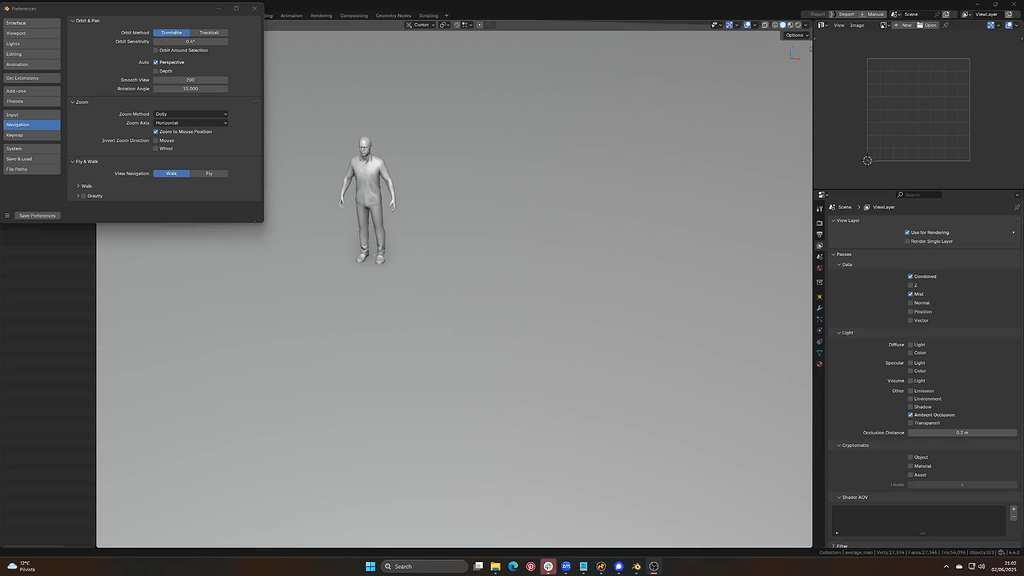The width and height of the screenshot is (1024, 576).
Task: Enable Invert Zoom Direction Wheel checkbox
Action: click(155, 148)
